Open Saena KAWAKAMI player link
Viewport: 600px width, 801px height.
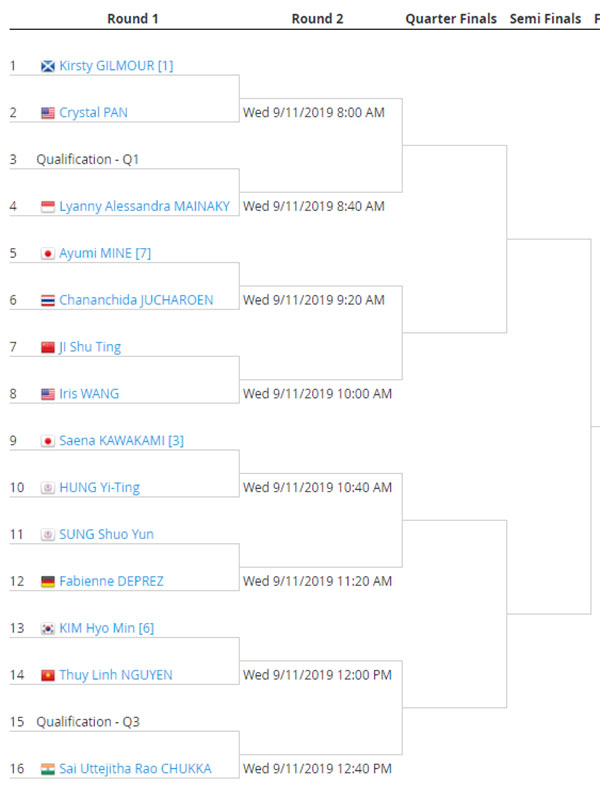(121, 441)
